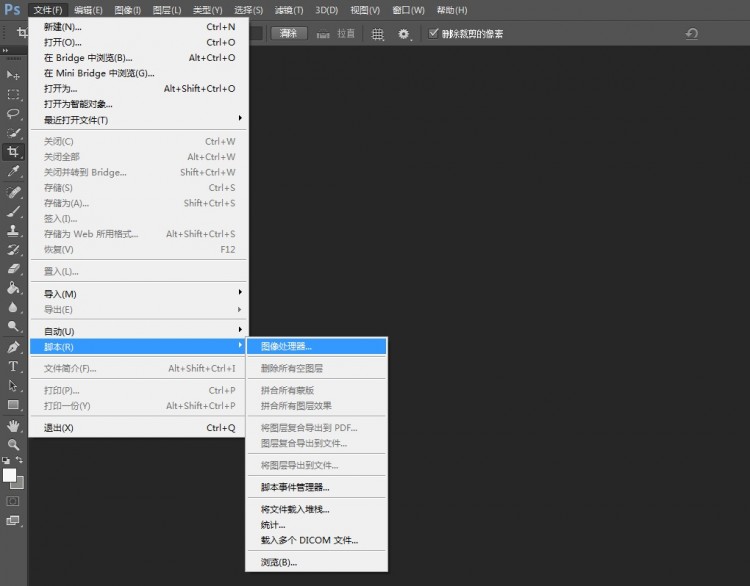Viewport: 750px width, 586px height.
Task: Click the reset crop arrow icon
Action: click(x=691, y=34)
